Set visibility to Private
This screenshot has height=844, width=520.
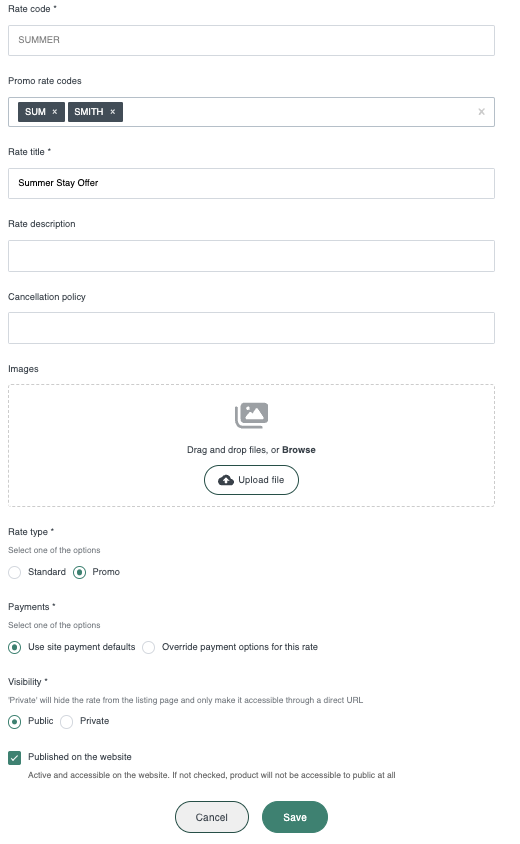pyautogui.click(x=67, y=722)
